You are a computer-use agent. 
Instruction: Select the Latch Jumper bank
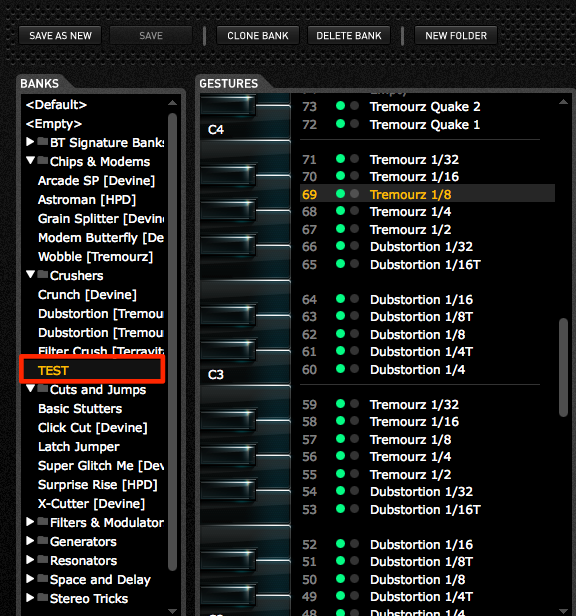pos(79,447)
